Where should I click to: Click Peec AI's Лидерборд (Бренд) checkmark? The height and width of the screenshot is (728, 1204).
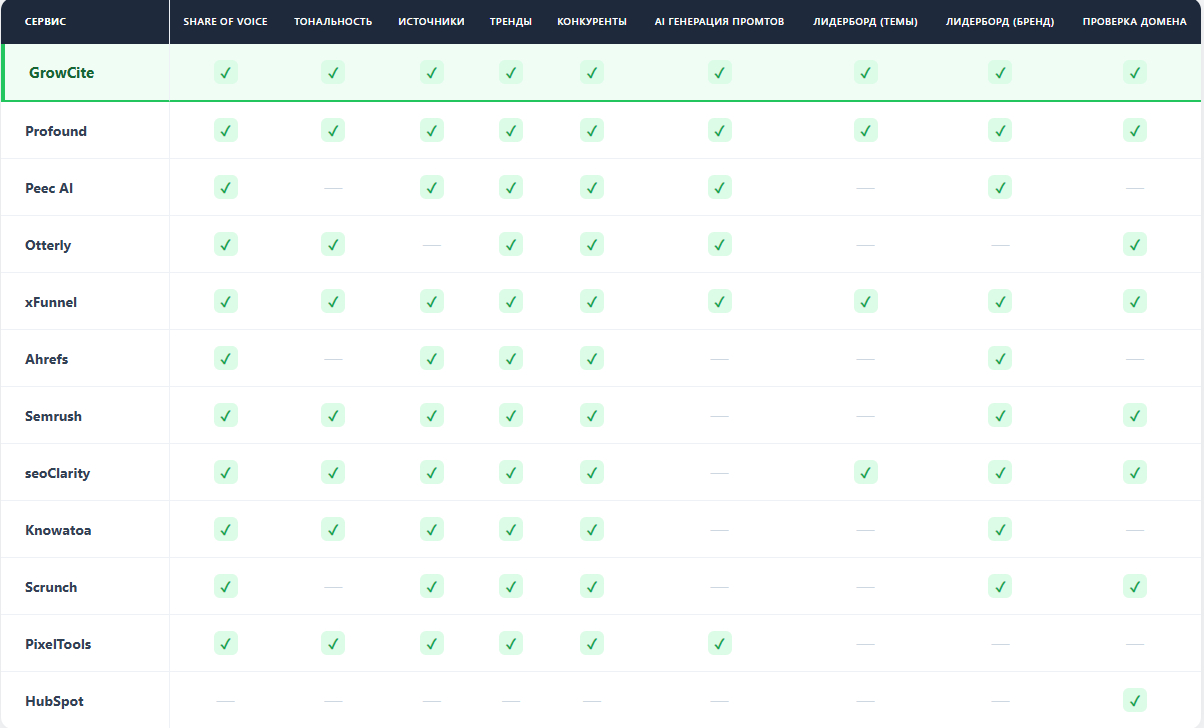pos(1000,187)
